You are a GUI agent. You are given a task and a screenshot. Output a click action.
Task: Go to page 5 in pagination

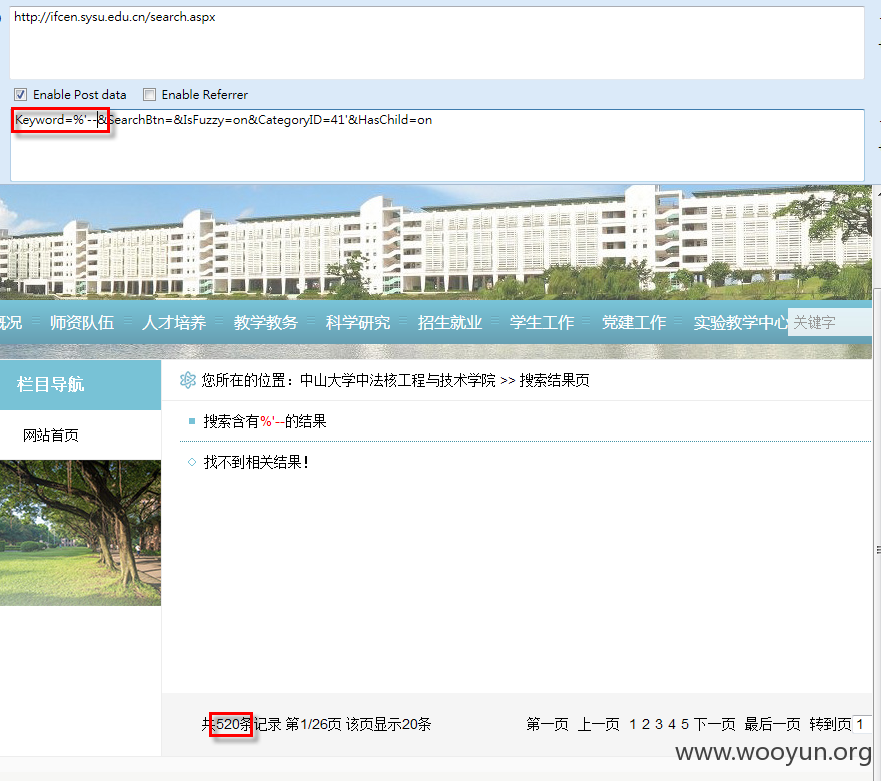684,724
